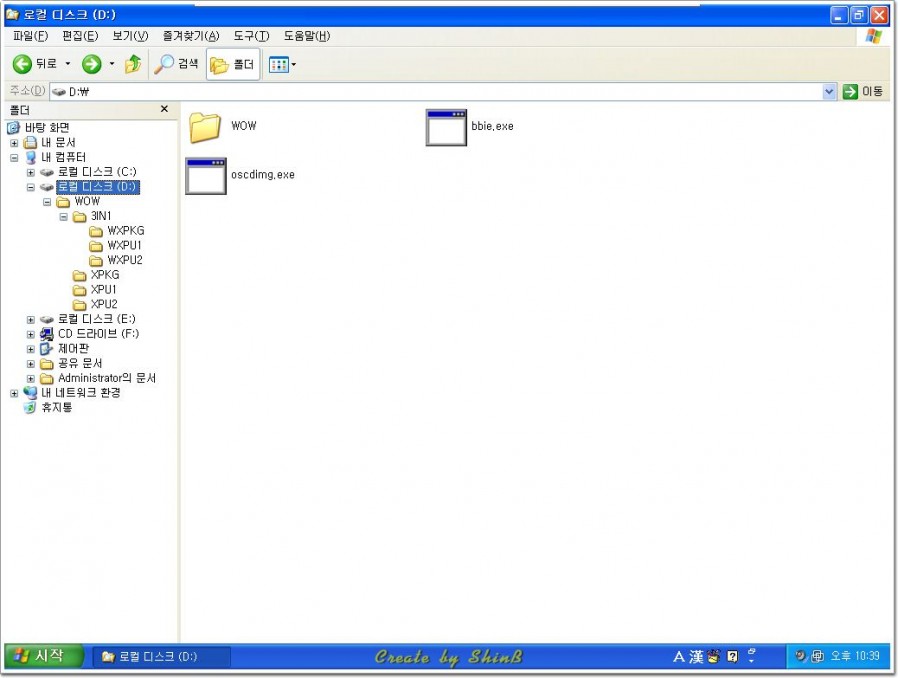Select WXPKG folder in the tree
This screenshot has width=900, height=678.
(126, 231)
